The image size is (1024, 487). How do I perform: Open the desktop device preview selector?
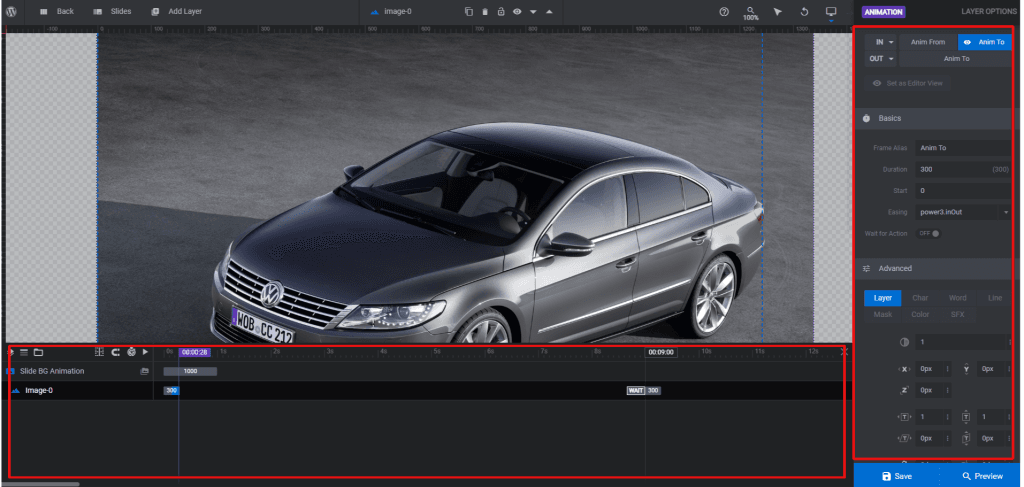831,12
